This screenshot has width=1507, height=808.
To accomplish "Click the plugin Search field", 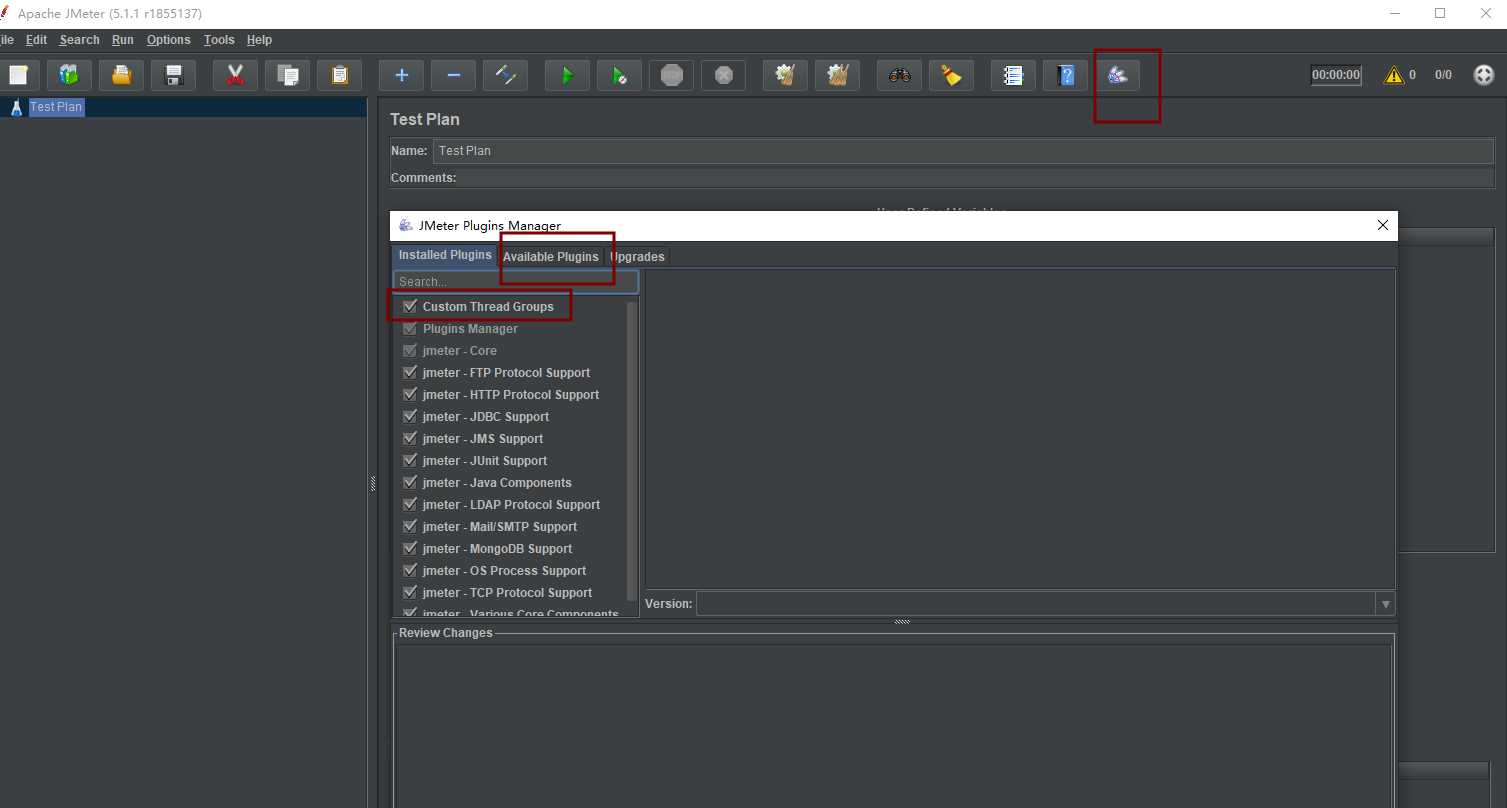I will [515, 282].
